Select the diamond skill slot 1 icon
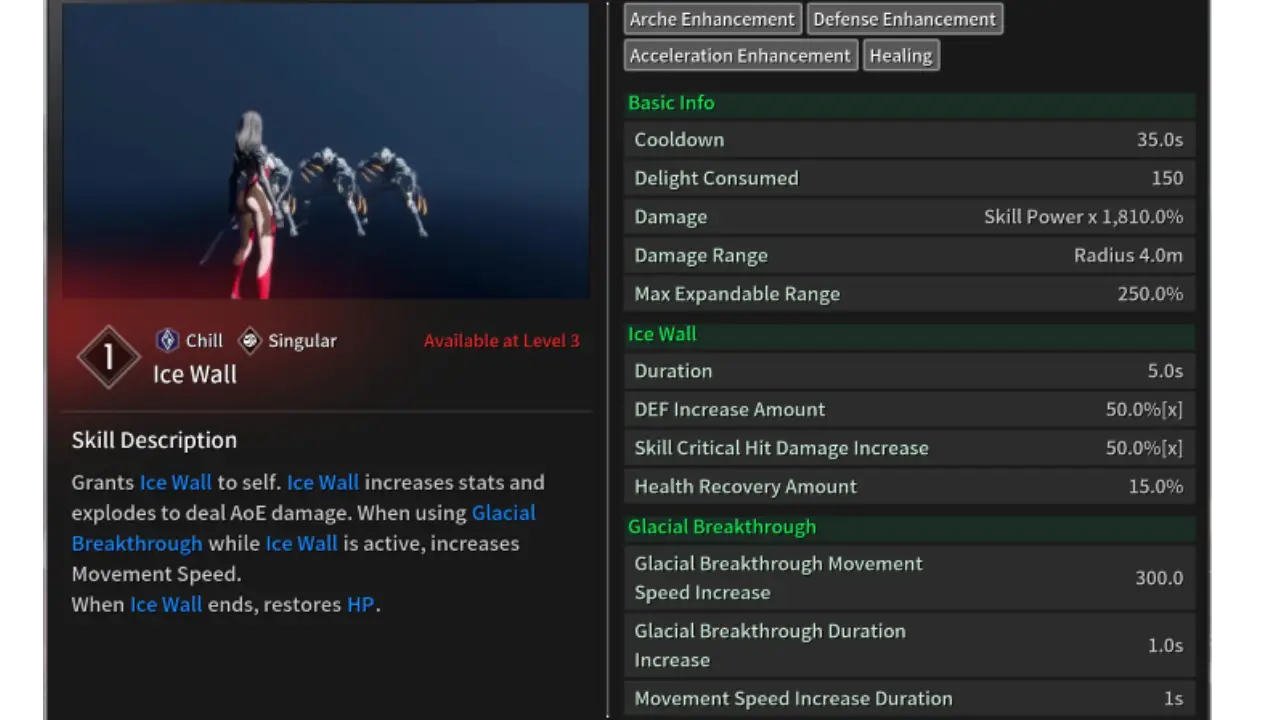 [108, 357]
